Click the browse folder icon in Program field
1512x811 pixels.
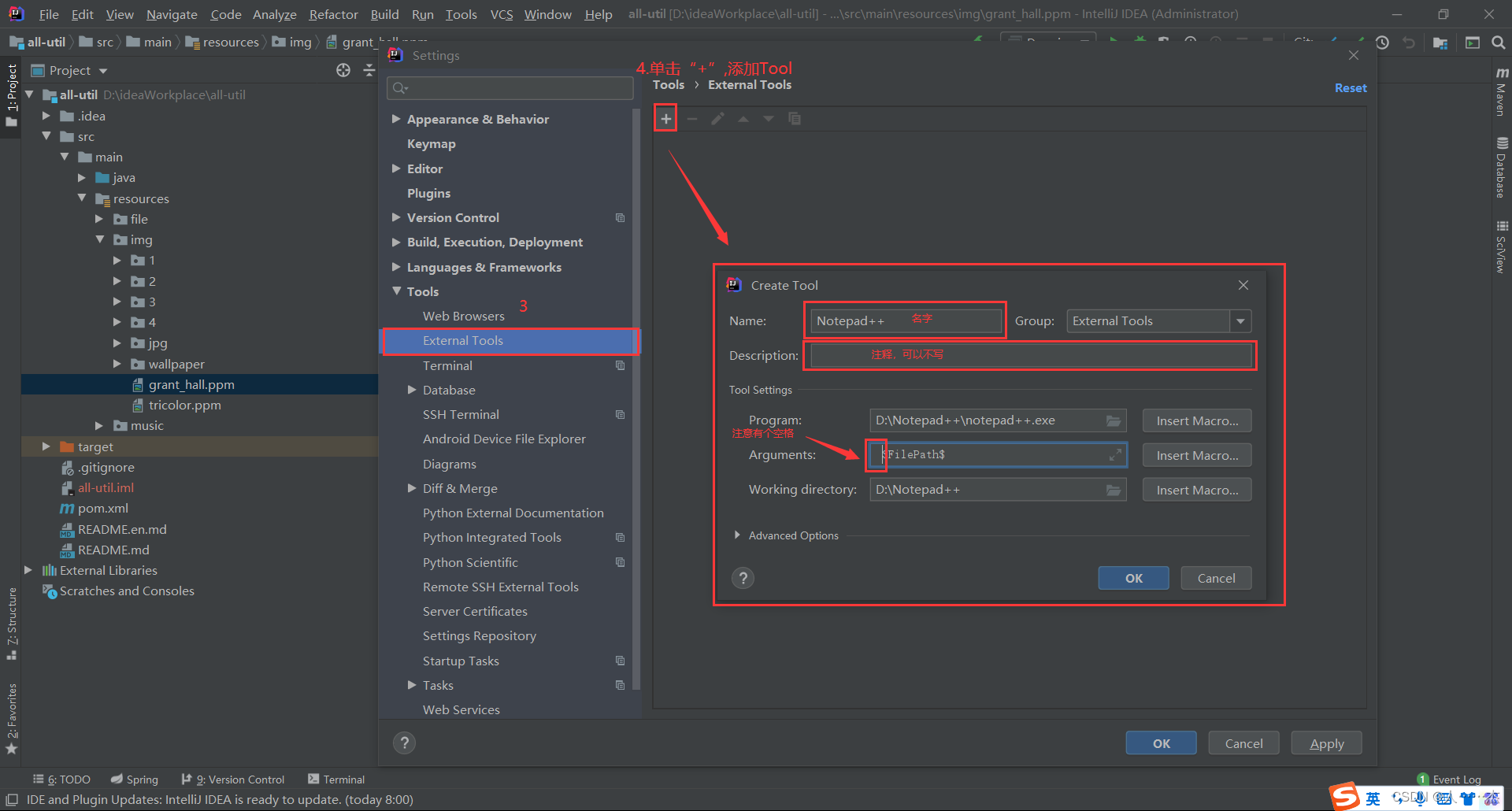point(1114,420)
